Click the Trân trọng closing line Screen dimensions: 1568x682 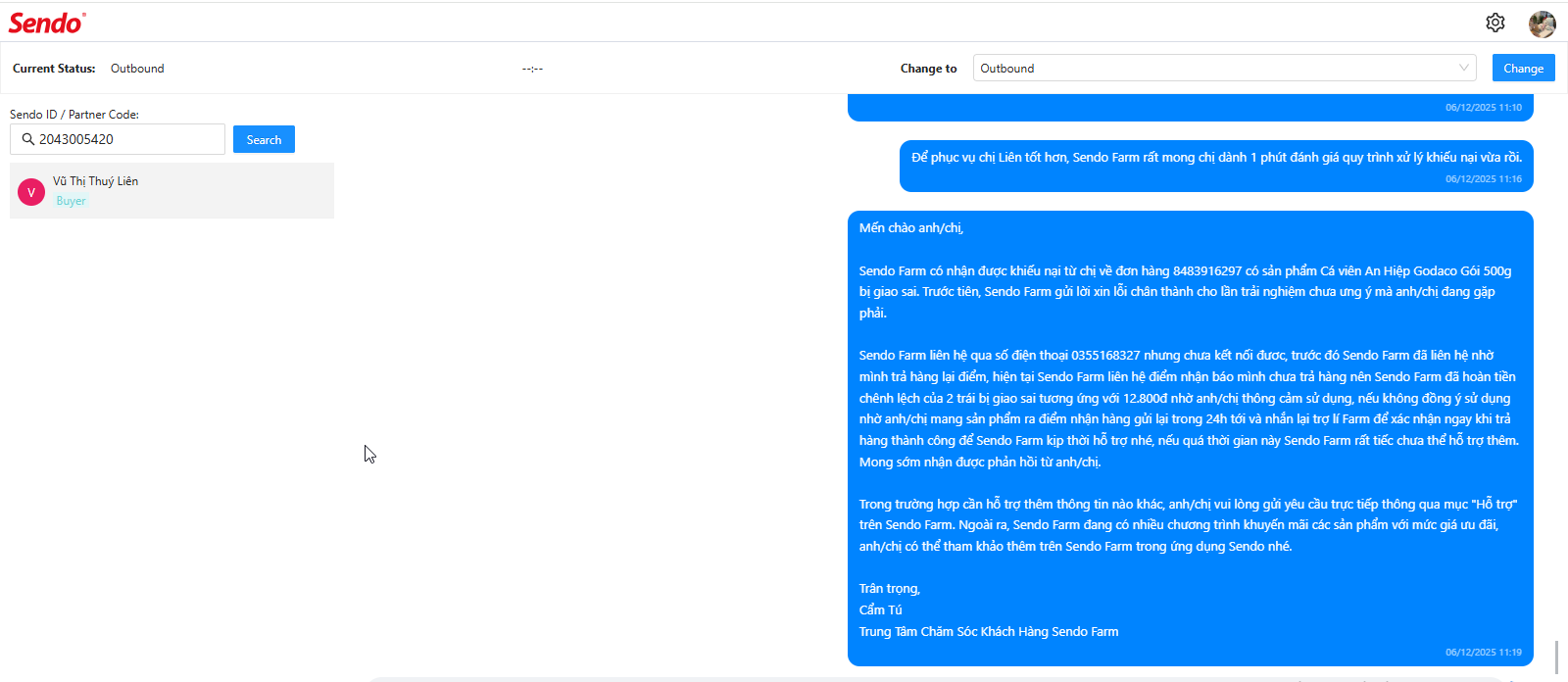point(890,588)
